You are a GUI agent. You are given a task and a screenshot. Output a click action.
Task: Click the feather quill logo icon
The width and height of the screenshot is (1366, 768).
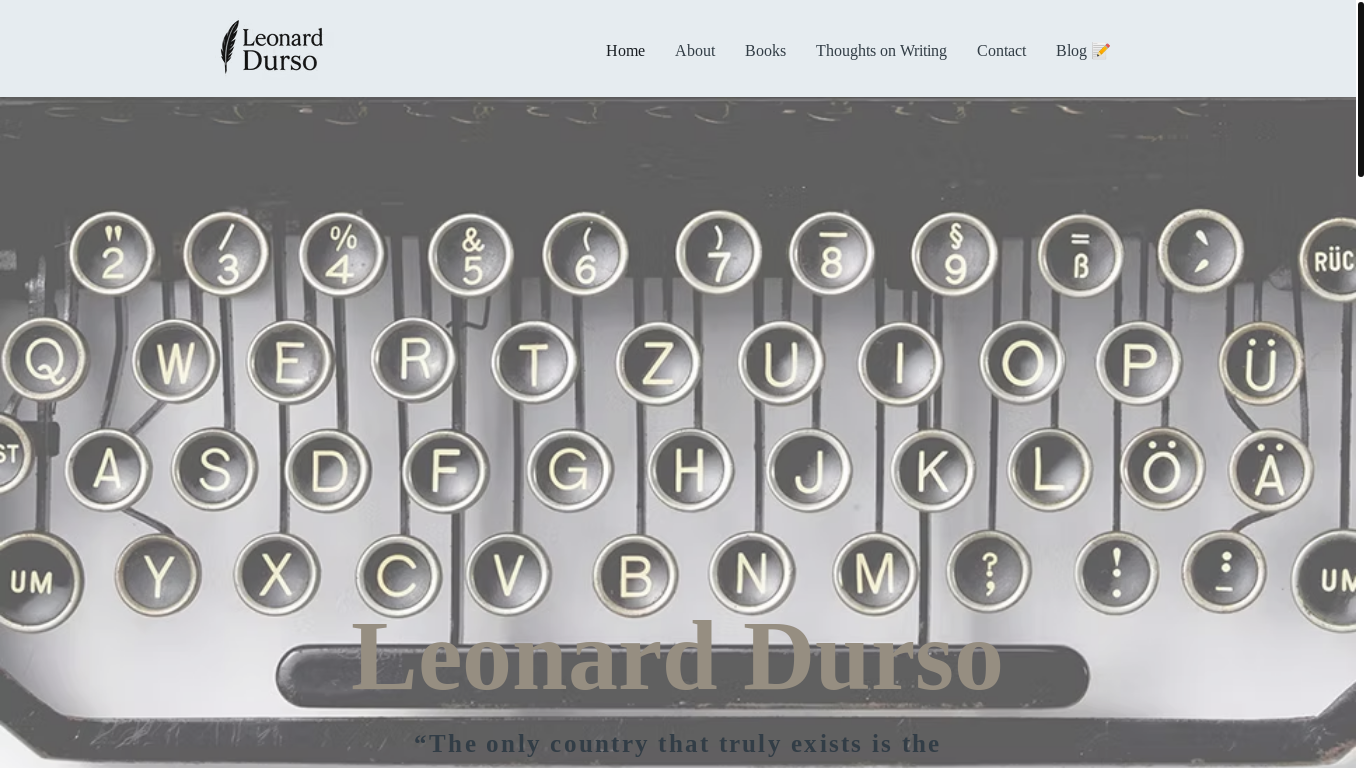point(230,47)
